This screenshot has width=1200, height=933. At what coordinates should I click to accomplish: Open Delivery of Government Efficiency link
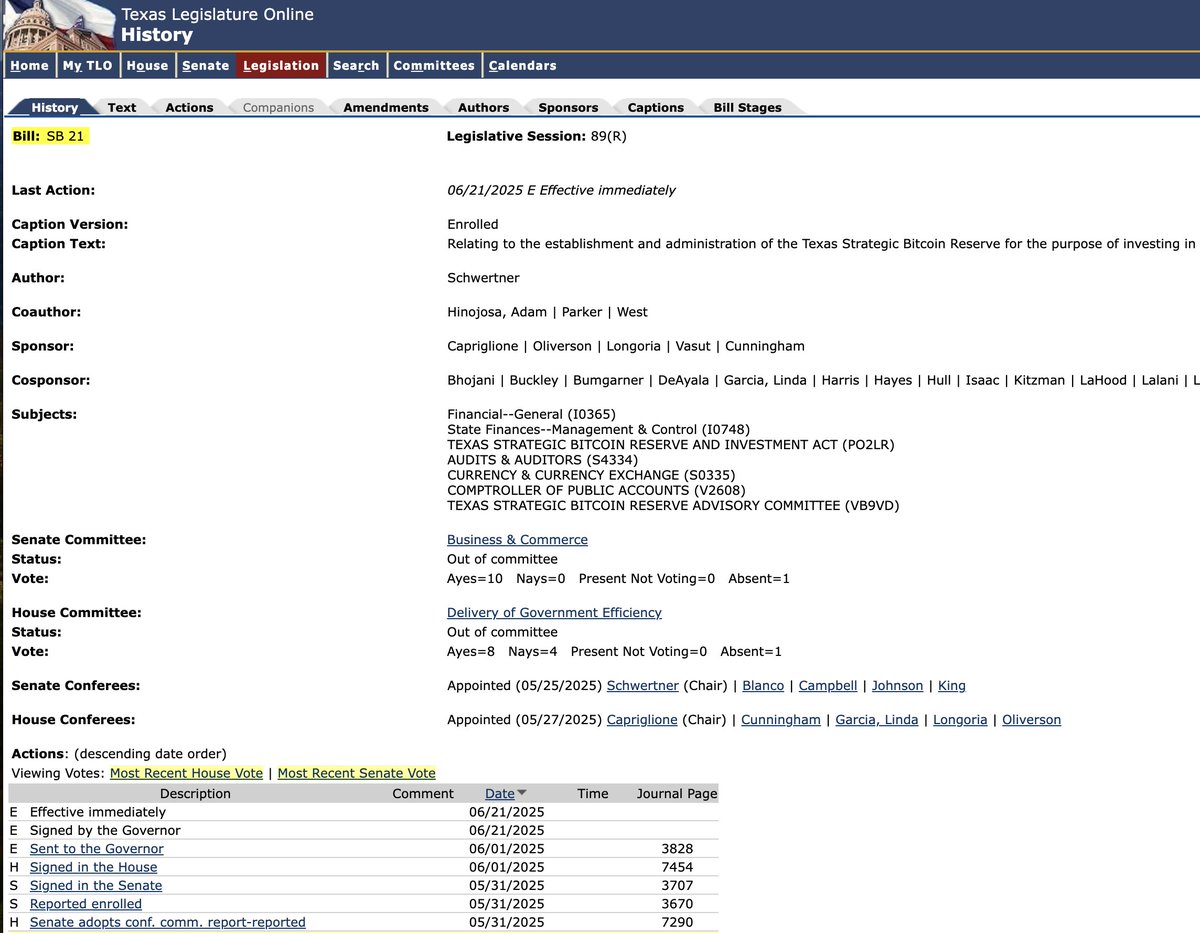pos(554,613)
